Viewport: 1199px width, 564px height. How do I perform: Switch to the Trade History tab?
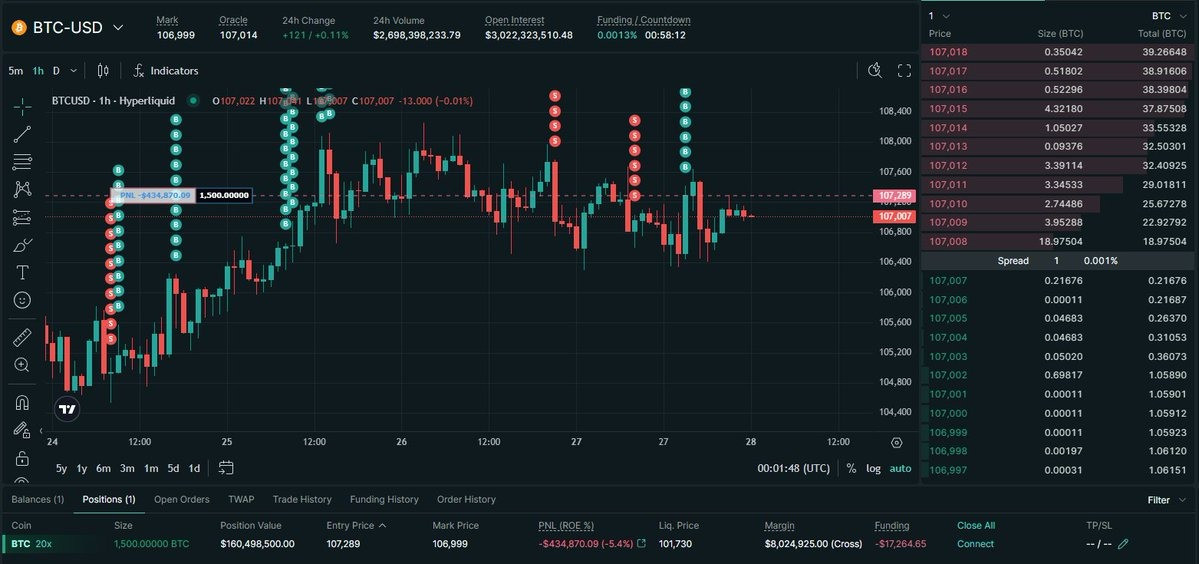click(302, 499)
